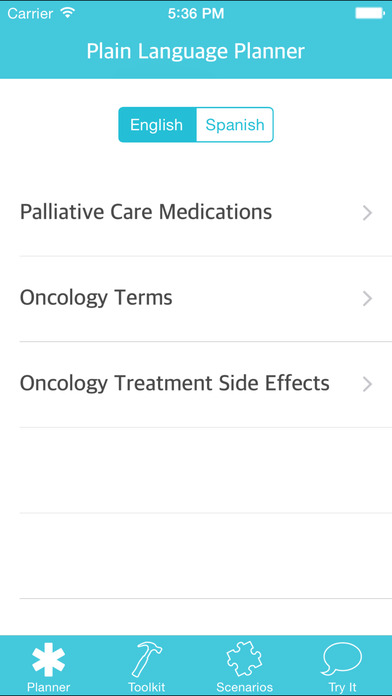Expand Palliative Care Medications chevron
This screenshot has width=392, height=696.
[367, 214]
